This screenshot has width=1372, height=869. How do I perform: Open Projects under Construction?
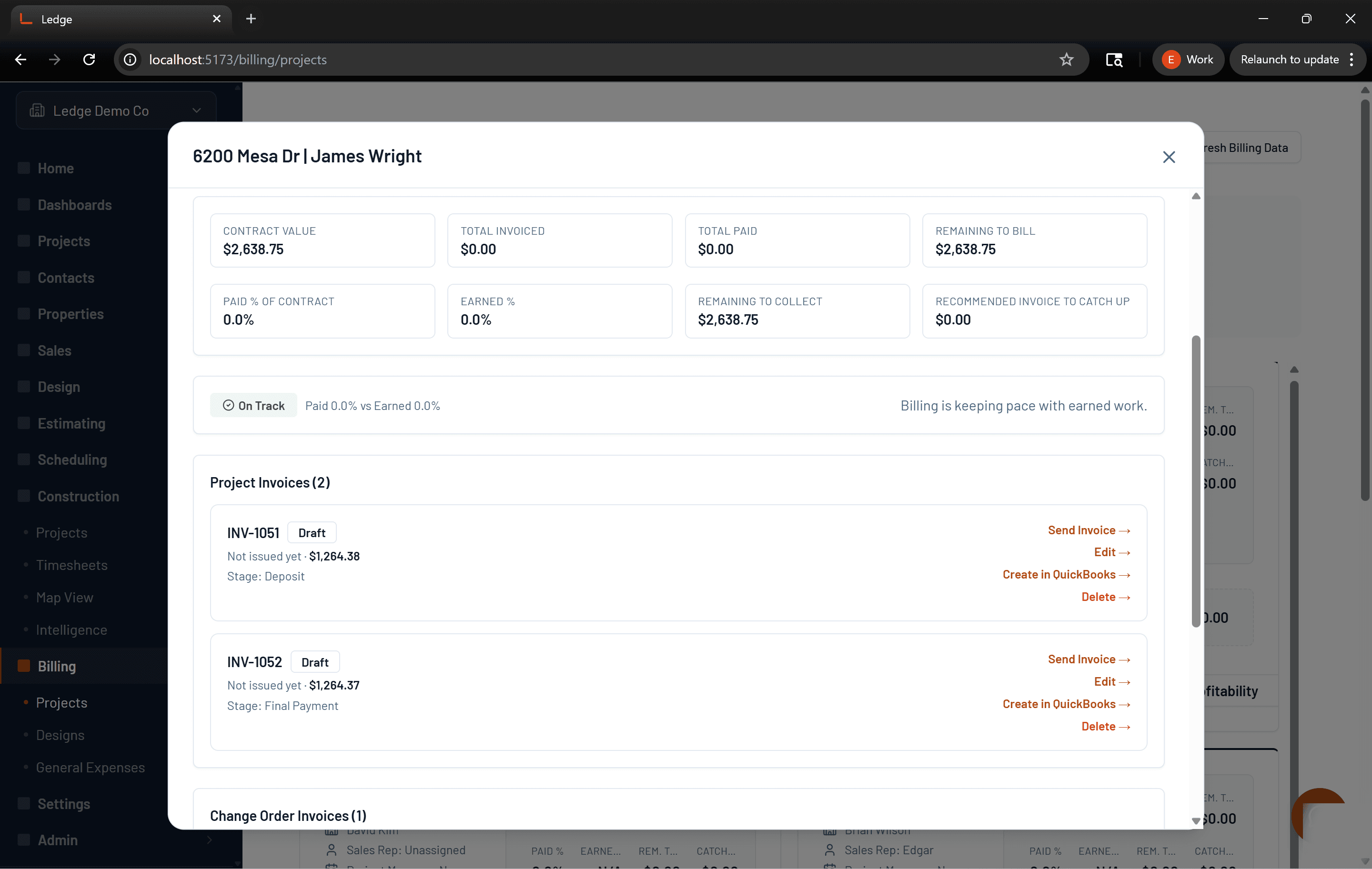click(x=61, y=532)
